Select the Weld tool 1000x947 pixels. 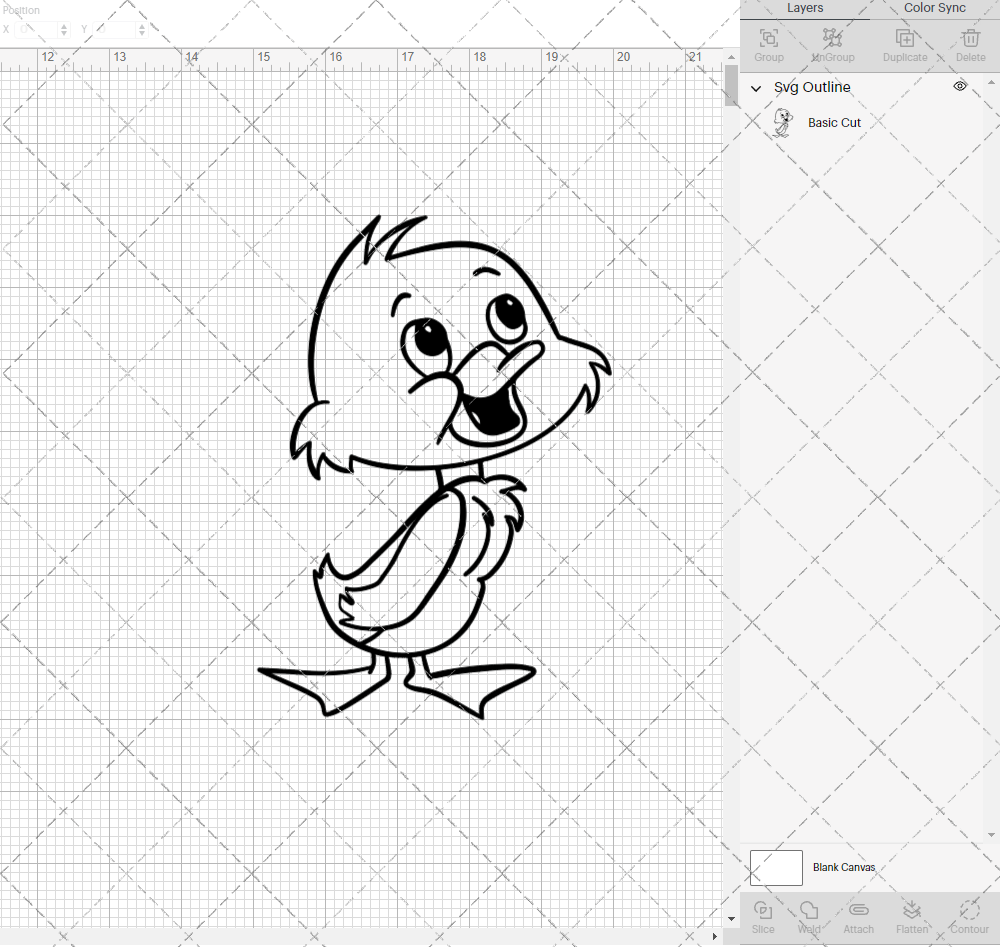click(x=808, y=916)
